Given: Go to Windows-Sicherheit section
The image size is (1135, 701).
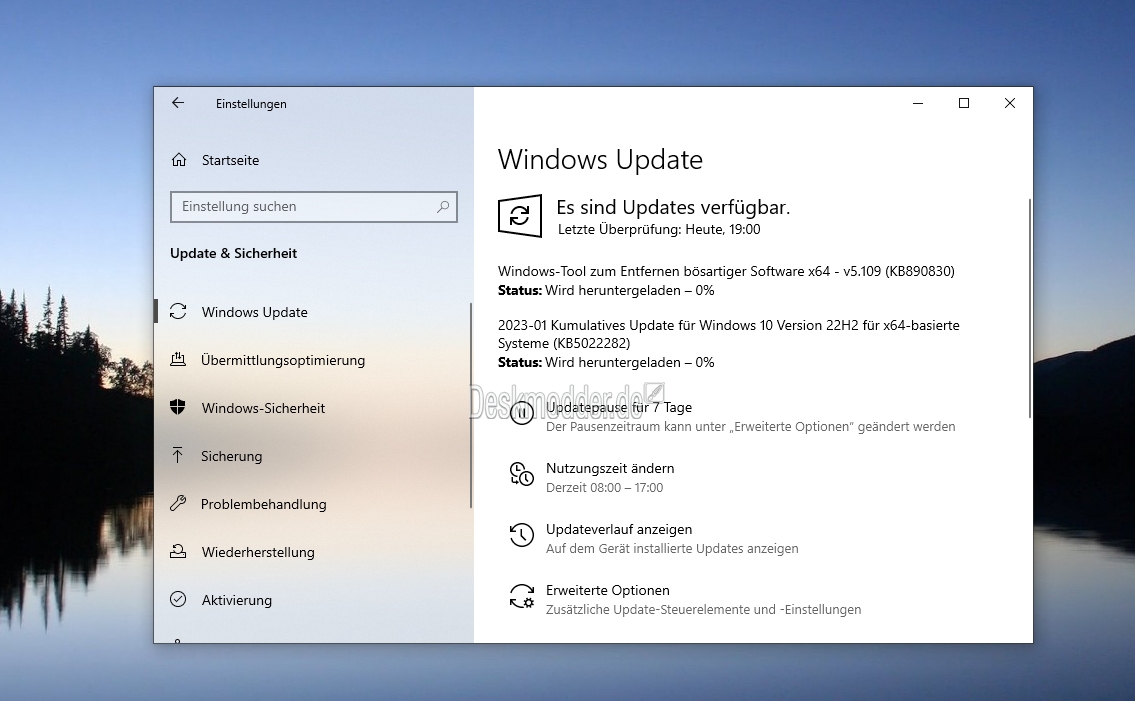Looking at the screenshot, I should pos(263,408).
